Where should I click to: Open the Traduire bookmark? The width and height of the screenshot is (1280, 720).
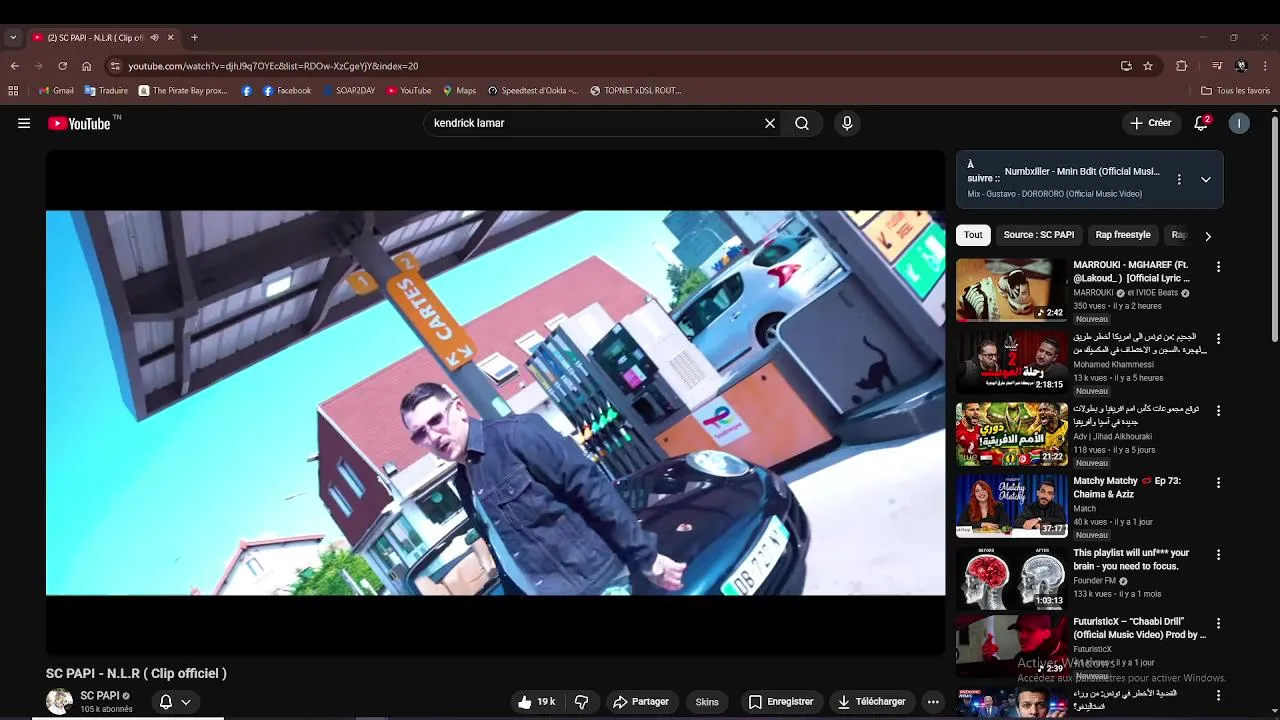[x=106, y=90]
